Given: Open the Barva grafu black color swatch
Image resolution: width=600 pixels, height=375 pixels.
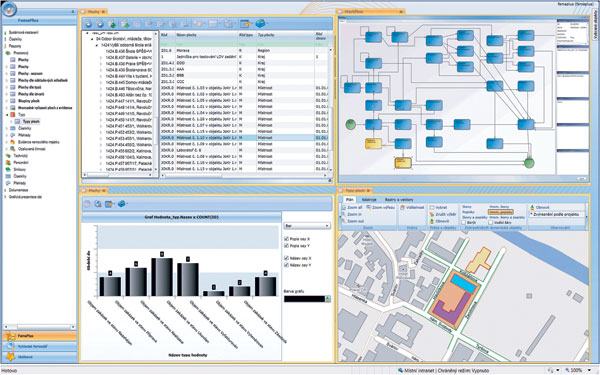Looking at the screenshot, I should click(304, 299).
